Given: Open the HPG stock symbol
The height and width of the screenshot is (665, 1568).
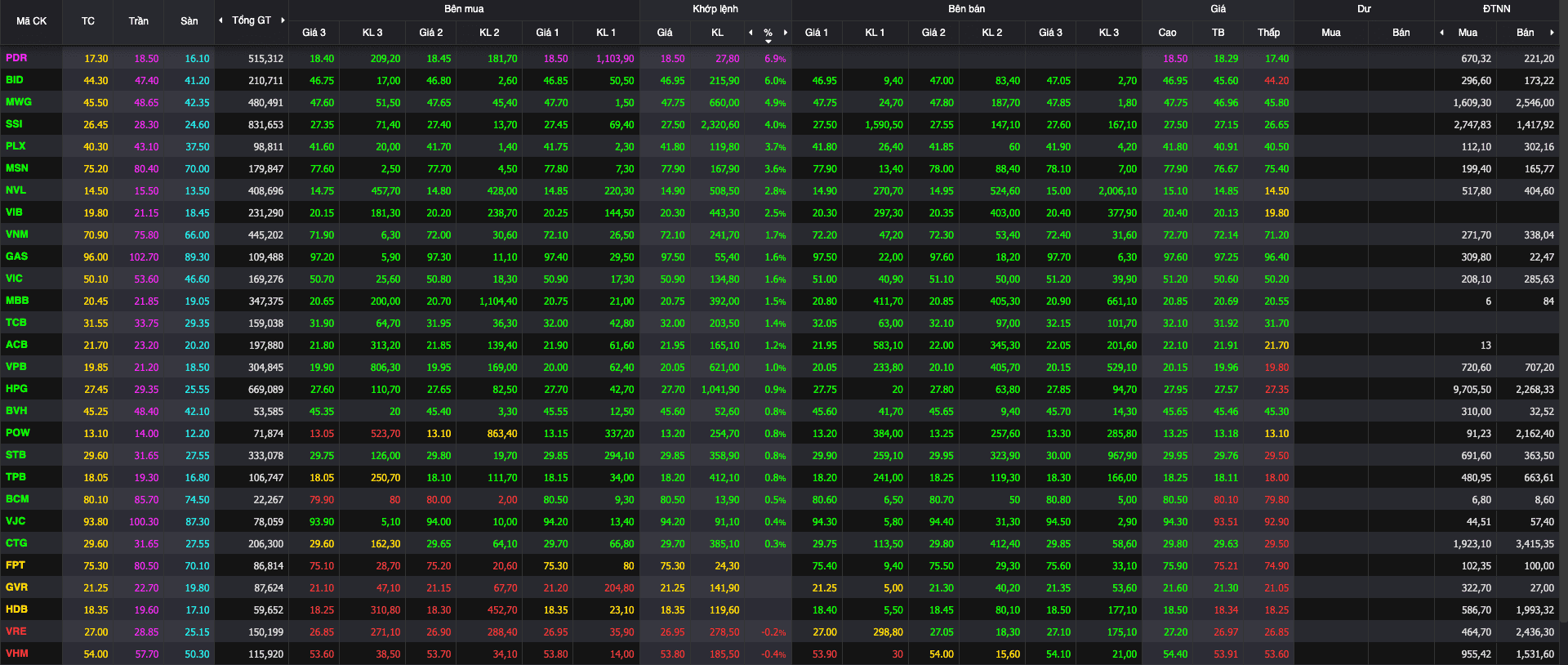Looking at the screenshot, I should 16,389.
